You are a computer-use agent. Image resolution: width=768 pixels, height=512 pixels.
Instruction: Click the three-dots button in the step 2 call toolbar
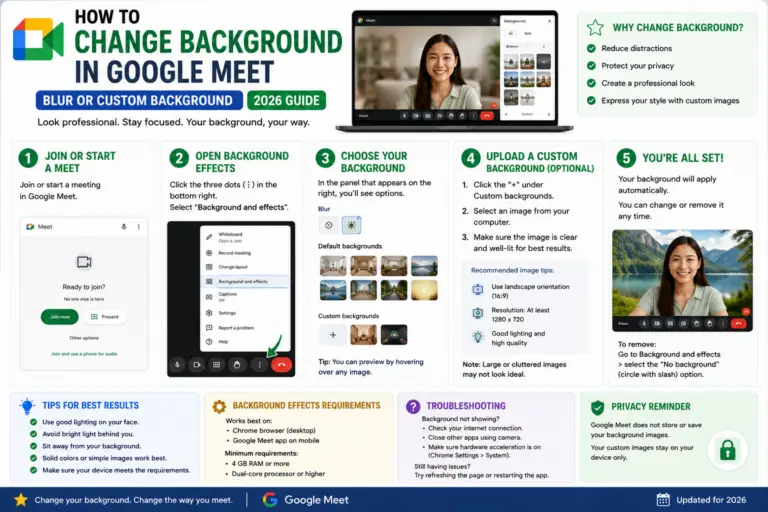click(259, 365)
